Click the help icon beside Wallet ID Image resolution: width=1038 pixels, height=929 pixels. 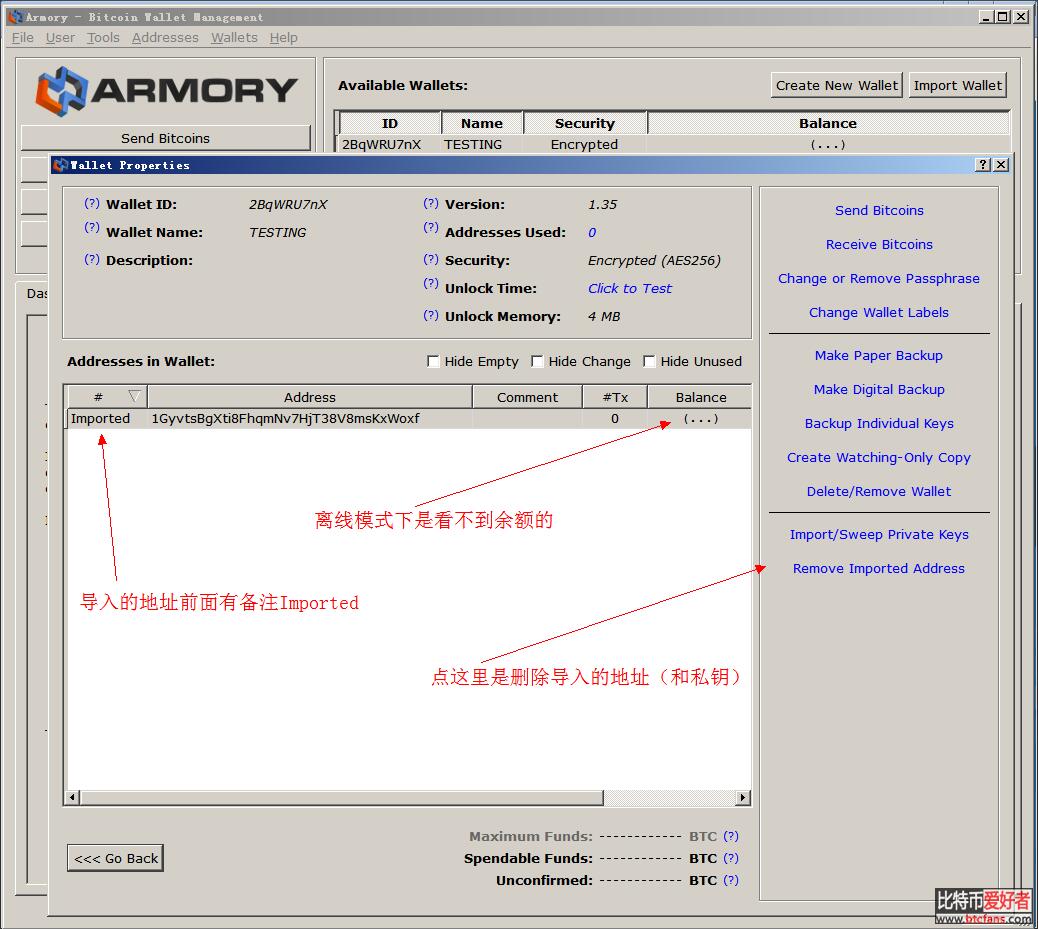(x=91, y=203)
